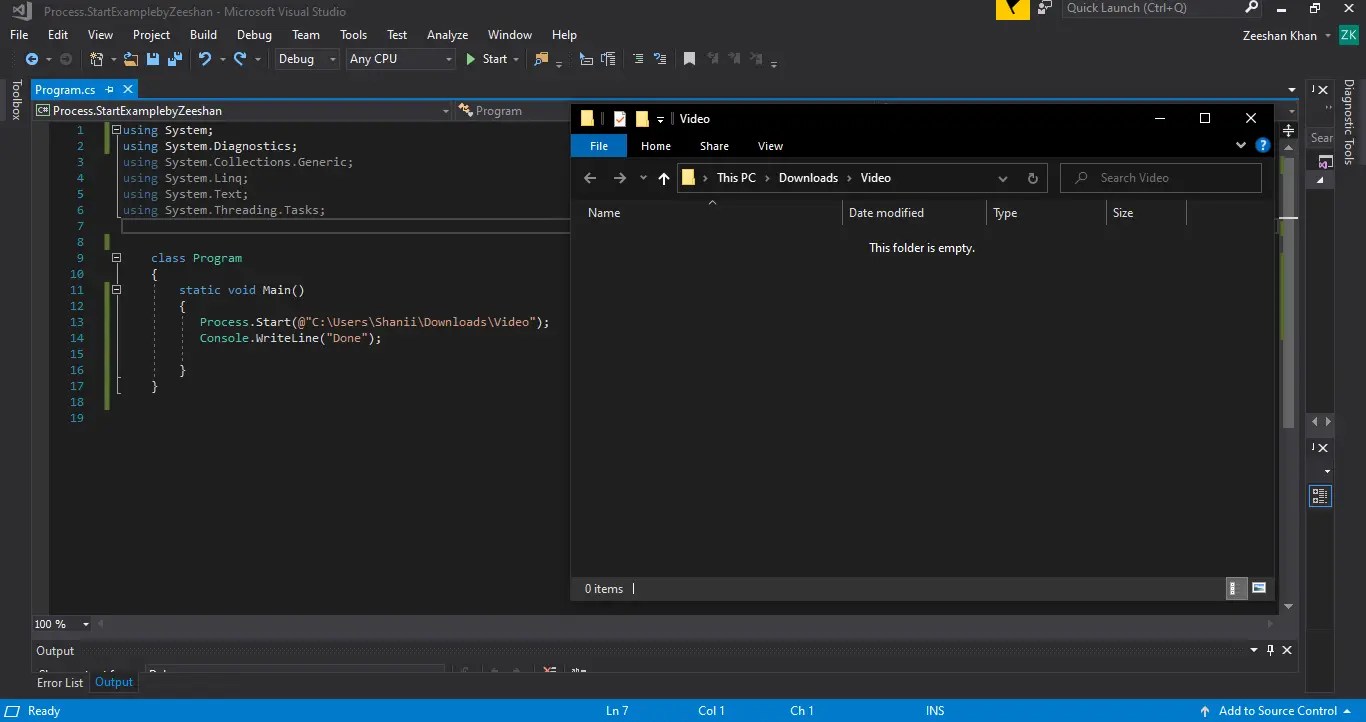1366x722 pixels.
Task: Switch File Explorer to large icons view
Action: [1259, 588]
